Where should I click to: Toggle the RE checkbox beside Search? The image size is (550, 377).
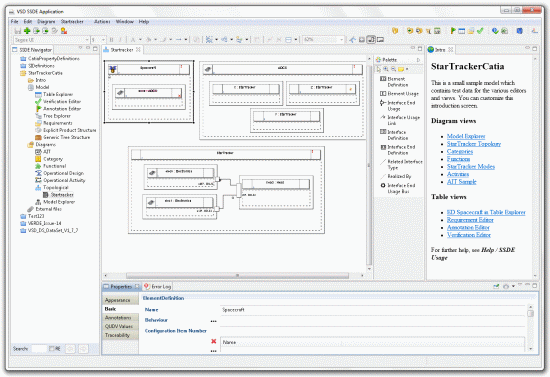(x=52, y=349)
